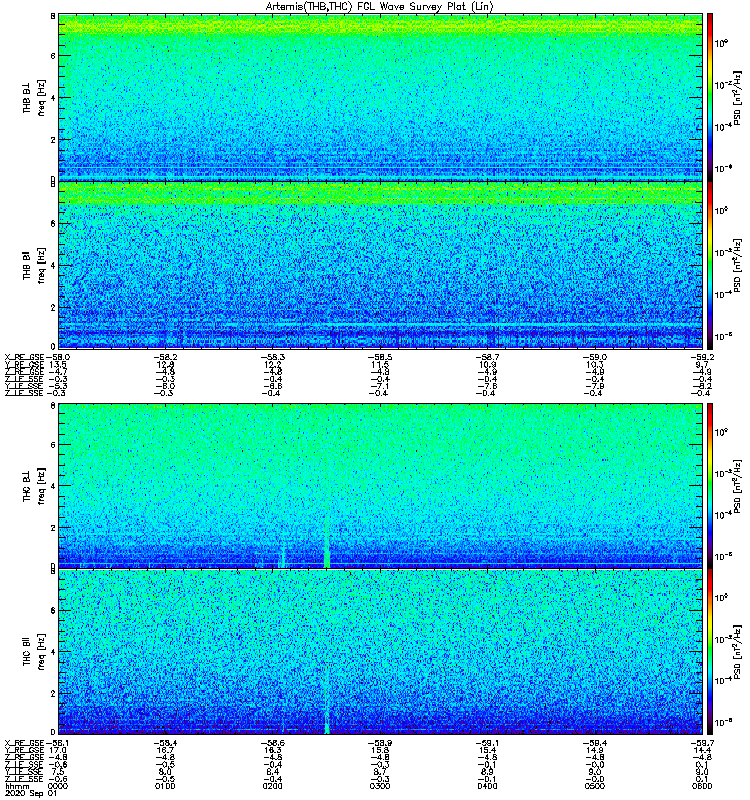Click the THB X_RE_GSE value -59.0
The image size is (750, 800).
point(595,357)
